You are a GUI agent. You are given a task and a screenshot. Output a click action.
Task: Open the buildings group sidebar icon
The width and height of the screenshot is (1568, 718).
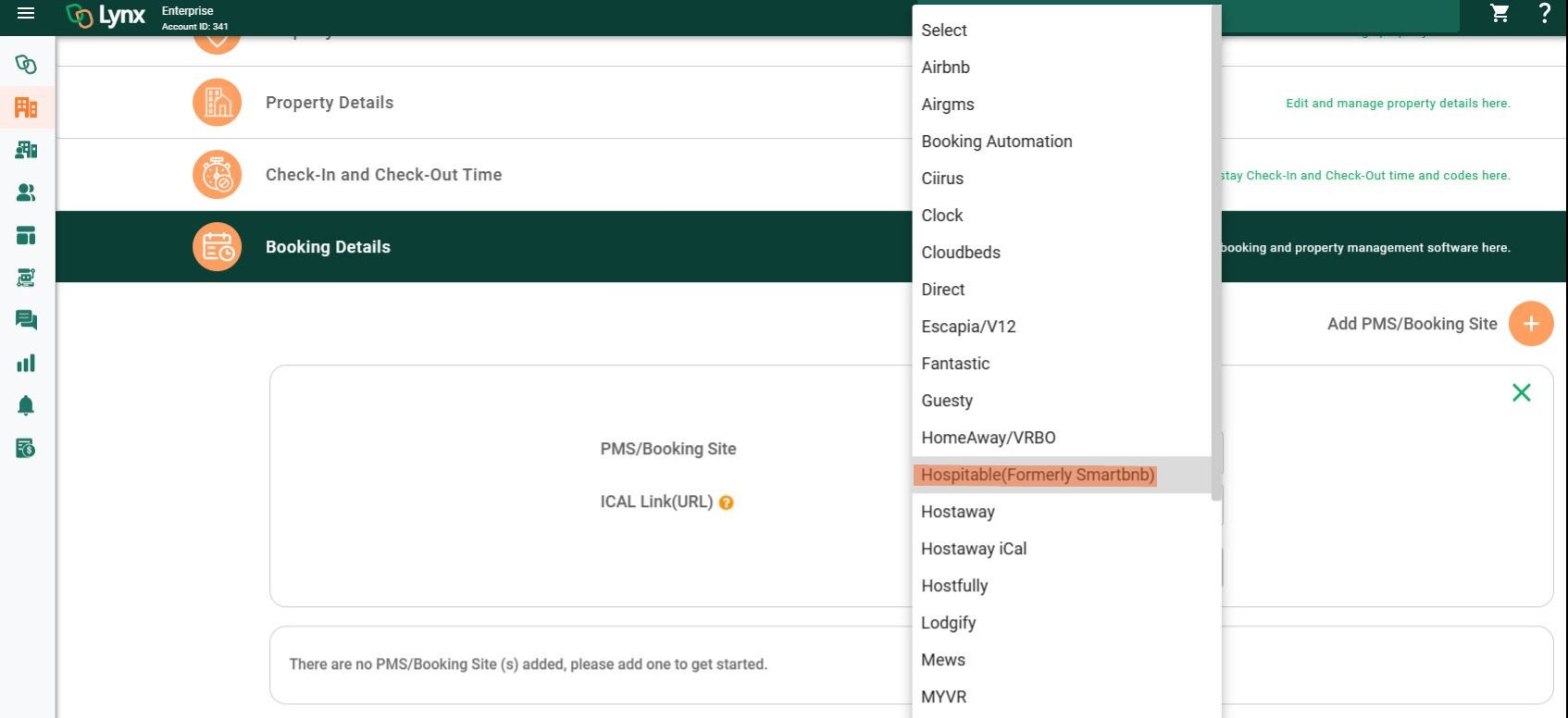pyautogui.click(x=26, y=150)
